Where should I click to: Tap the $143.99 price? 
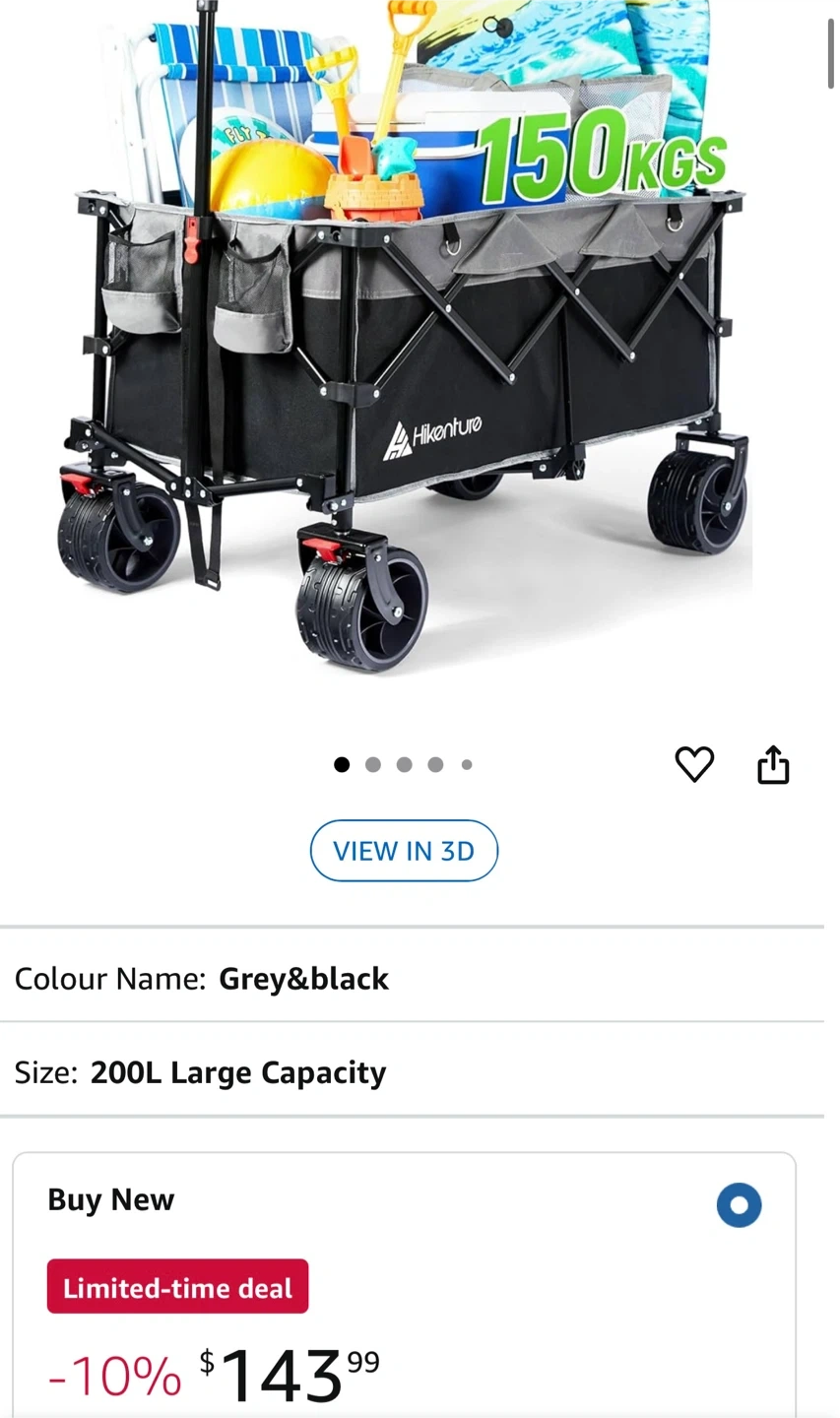pyautogui.click(x=290, y=1375)
